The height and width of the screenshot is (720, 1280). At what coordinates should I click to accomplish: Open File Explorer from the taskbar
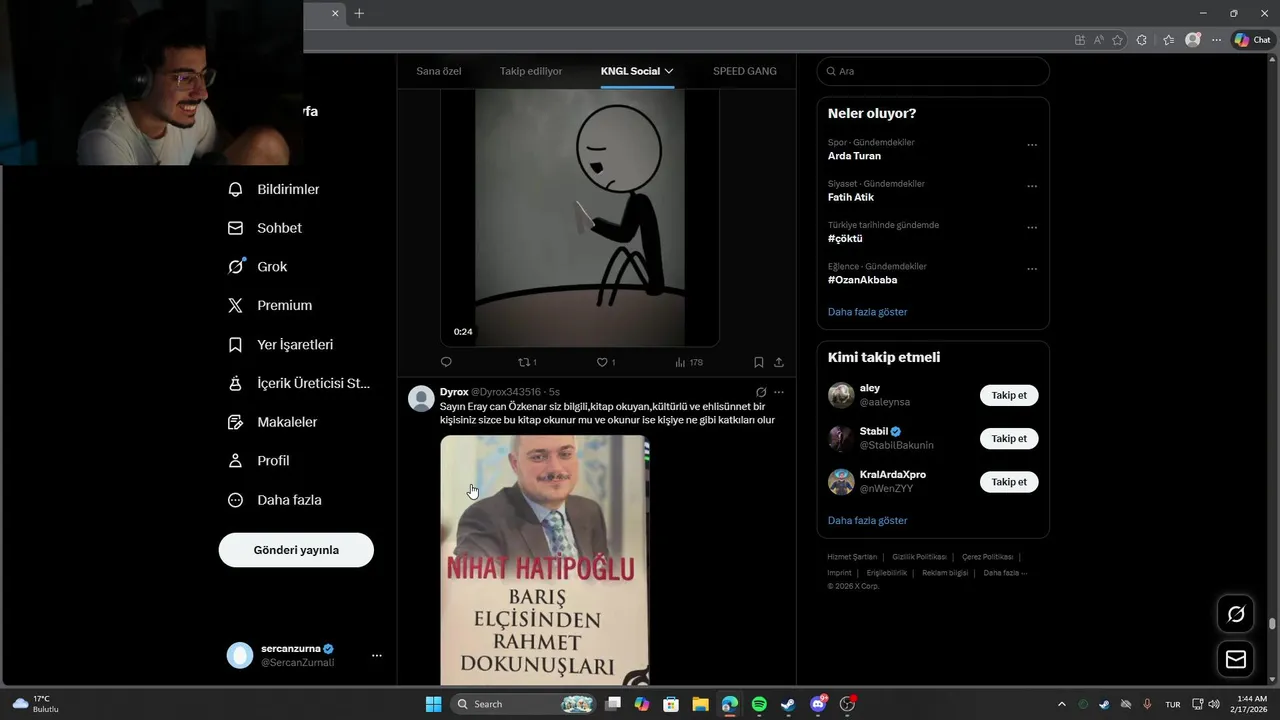click(x=700, y=704)
